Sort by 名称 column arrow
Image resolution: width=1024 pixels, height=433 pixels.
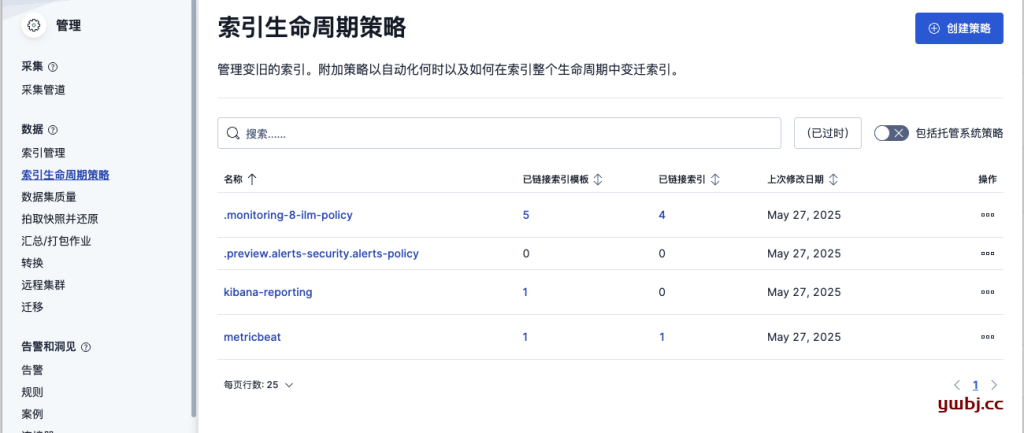click(x=252, y=180)
